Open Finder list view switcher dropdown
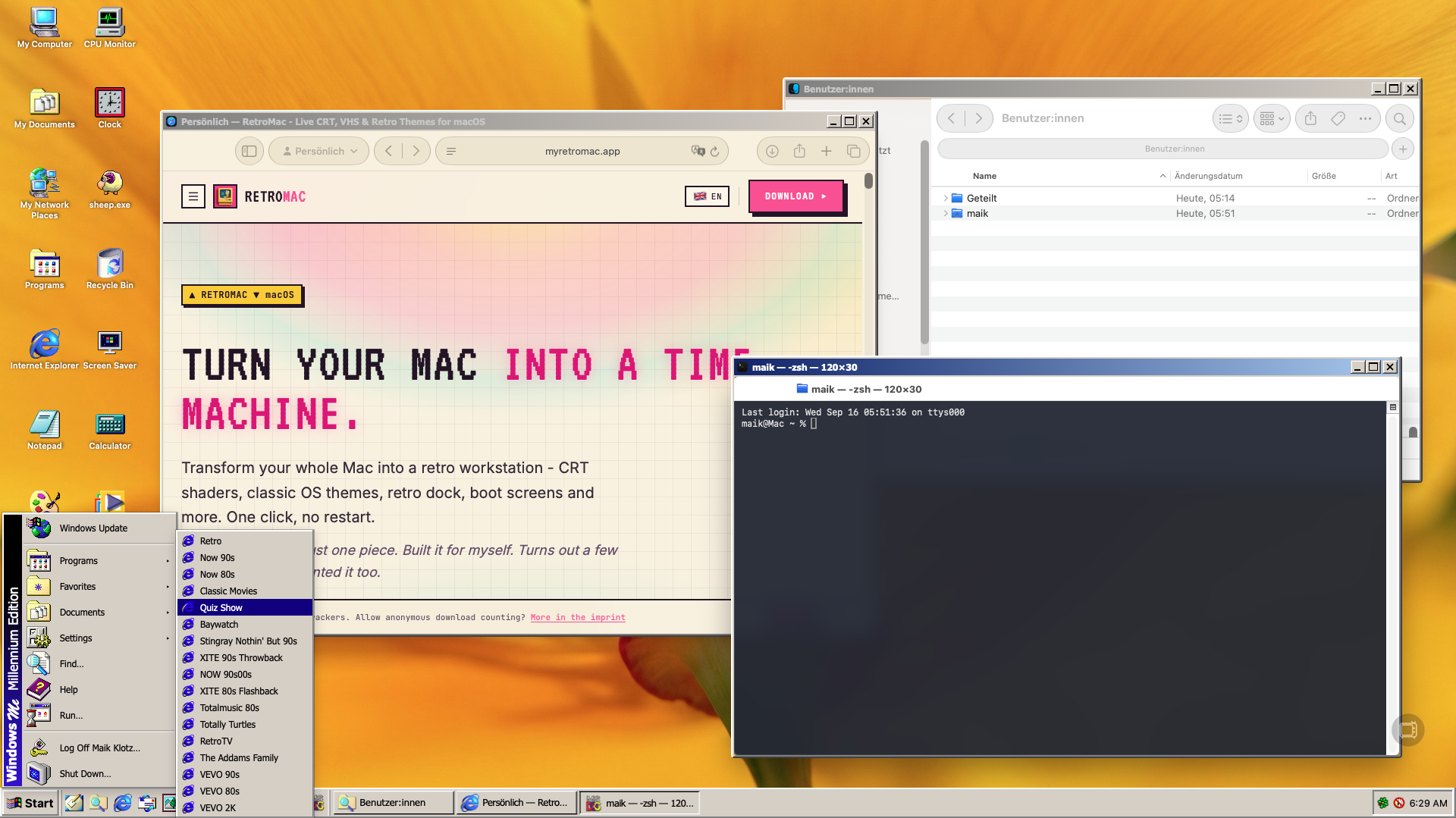Image resolution: width=1456 pixels, height=818 pixels. 1230,118
